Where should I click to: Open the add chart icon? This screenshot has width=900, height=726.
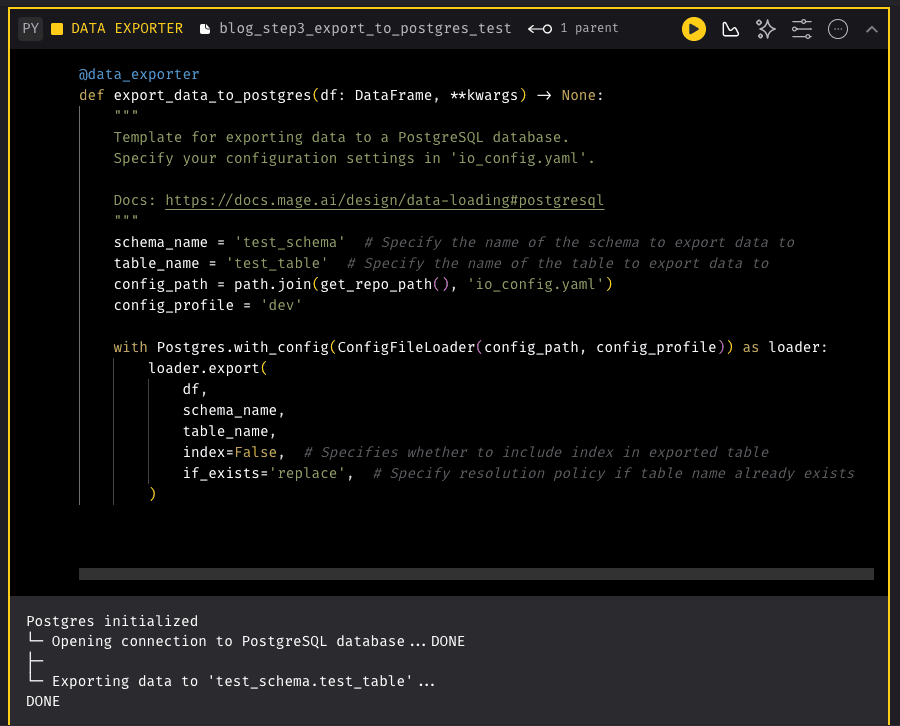pyautogui.click(x=730, y=29)
